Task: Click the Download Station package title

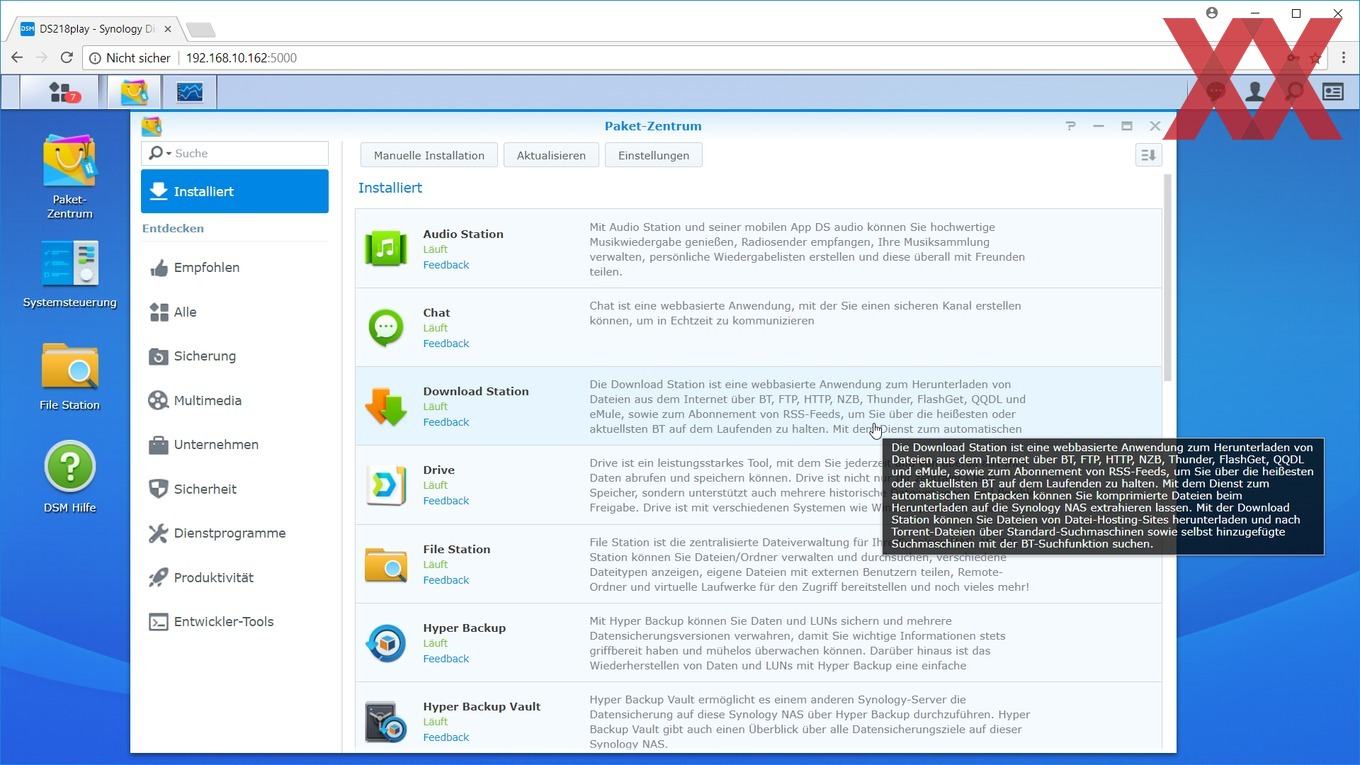Action: coord(476,391)
